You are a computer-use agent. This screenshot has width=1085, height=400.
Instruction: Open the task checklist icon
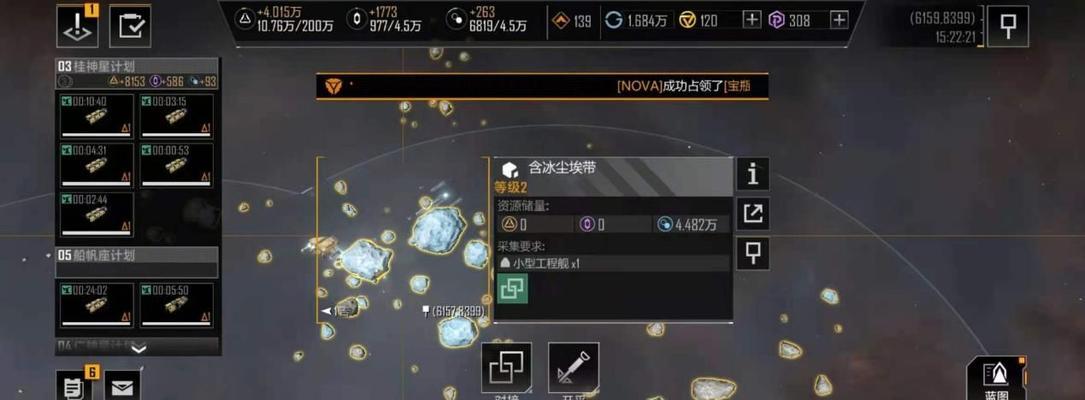tap(130, 26)
